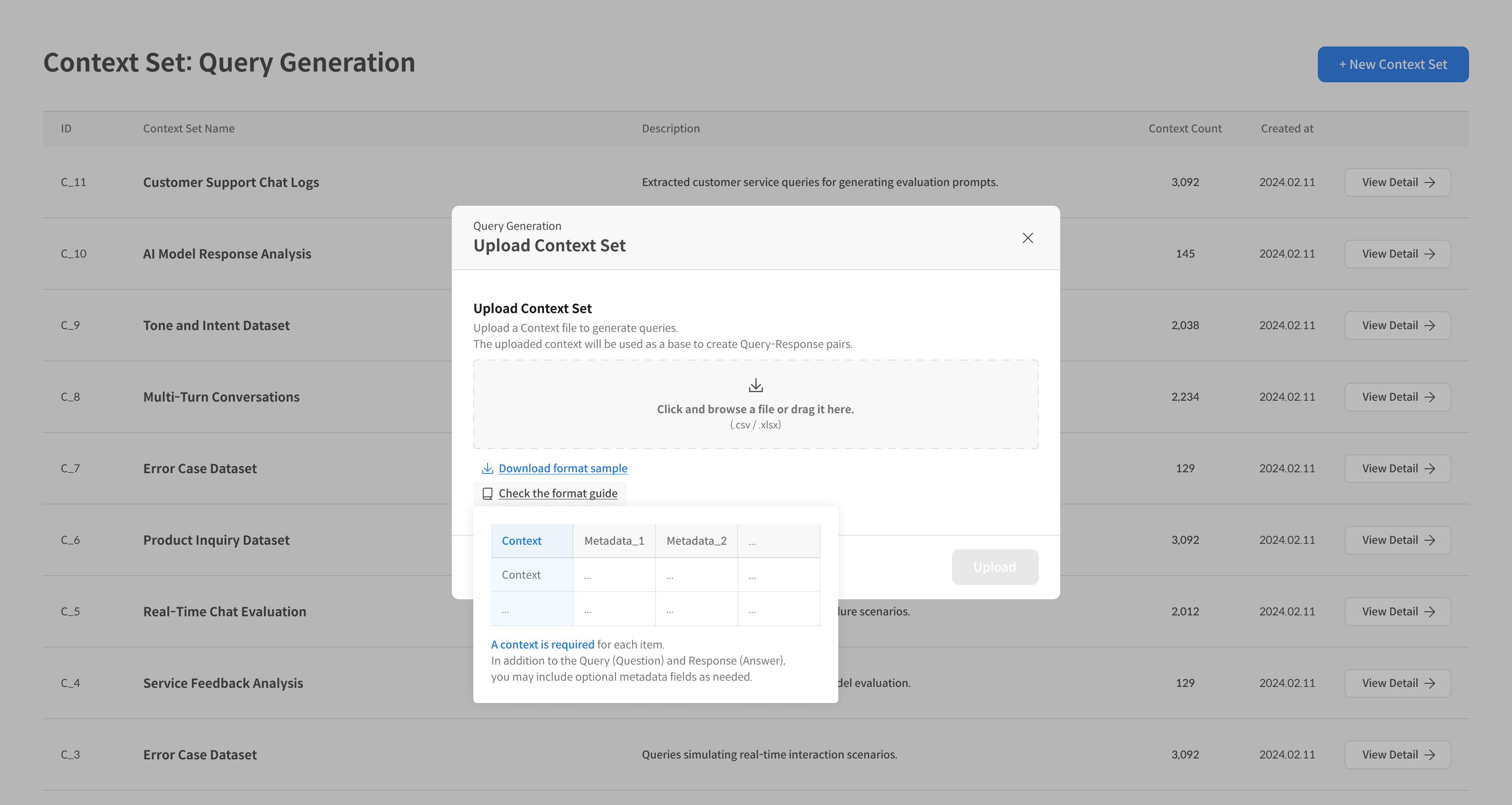Click the arrow icon in the C_3 View Detail button

pos(1430,755)
